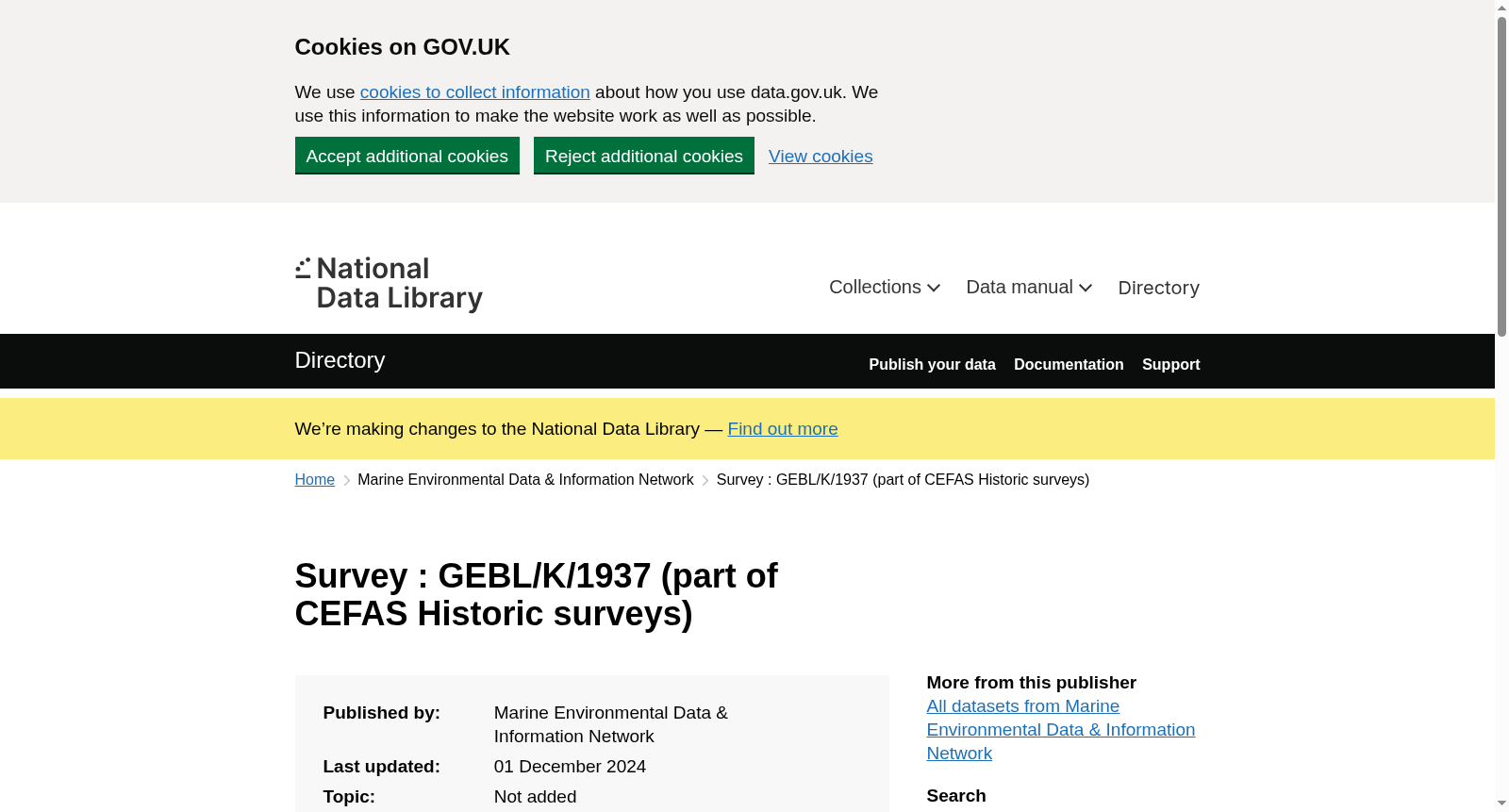Open the National Data Library logo
The width and height of the screenshot is (1509, 812).
389,285
